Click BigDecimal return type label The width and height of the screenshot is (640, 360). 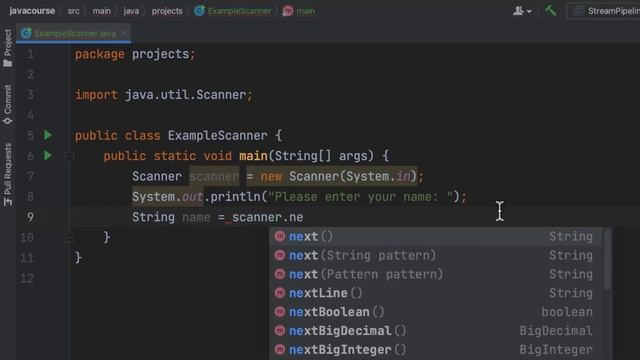click(556, 331)
